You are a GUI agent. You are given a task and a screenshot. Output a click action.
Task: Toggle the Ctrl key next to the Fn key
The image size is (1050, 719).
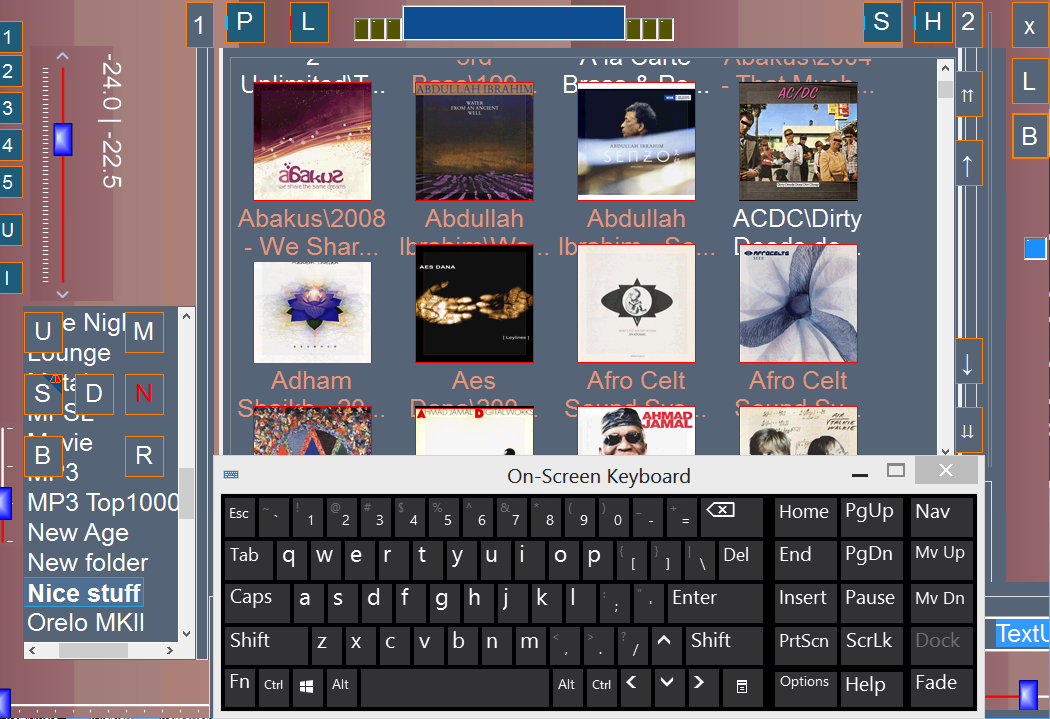pos(273,687)
